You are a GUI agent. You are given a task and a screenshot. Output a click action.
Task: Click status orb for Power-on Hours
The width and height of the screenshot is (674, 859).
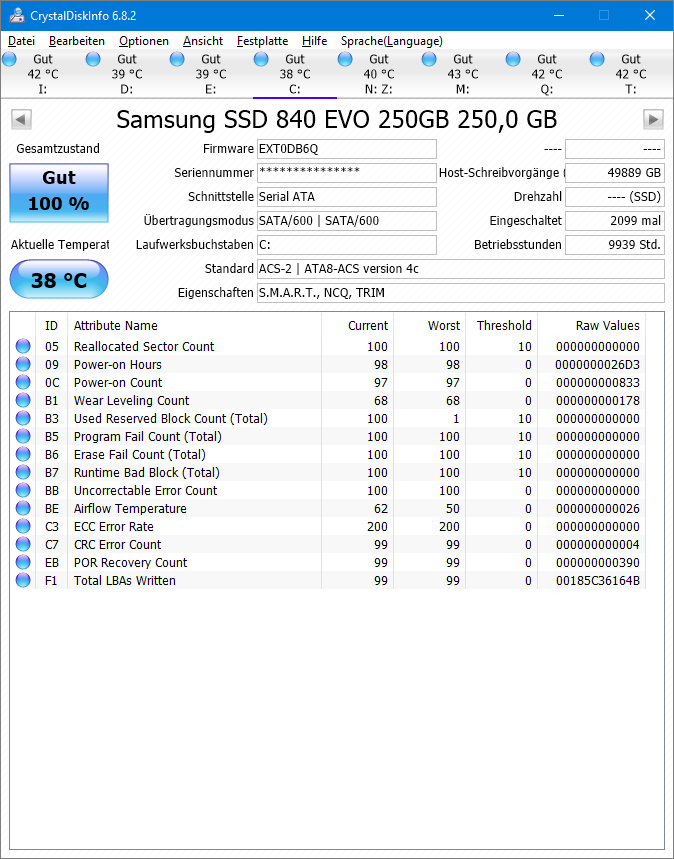click(x=23, y=364)
